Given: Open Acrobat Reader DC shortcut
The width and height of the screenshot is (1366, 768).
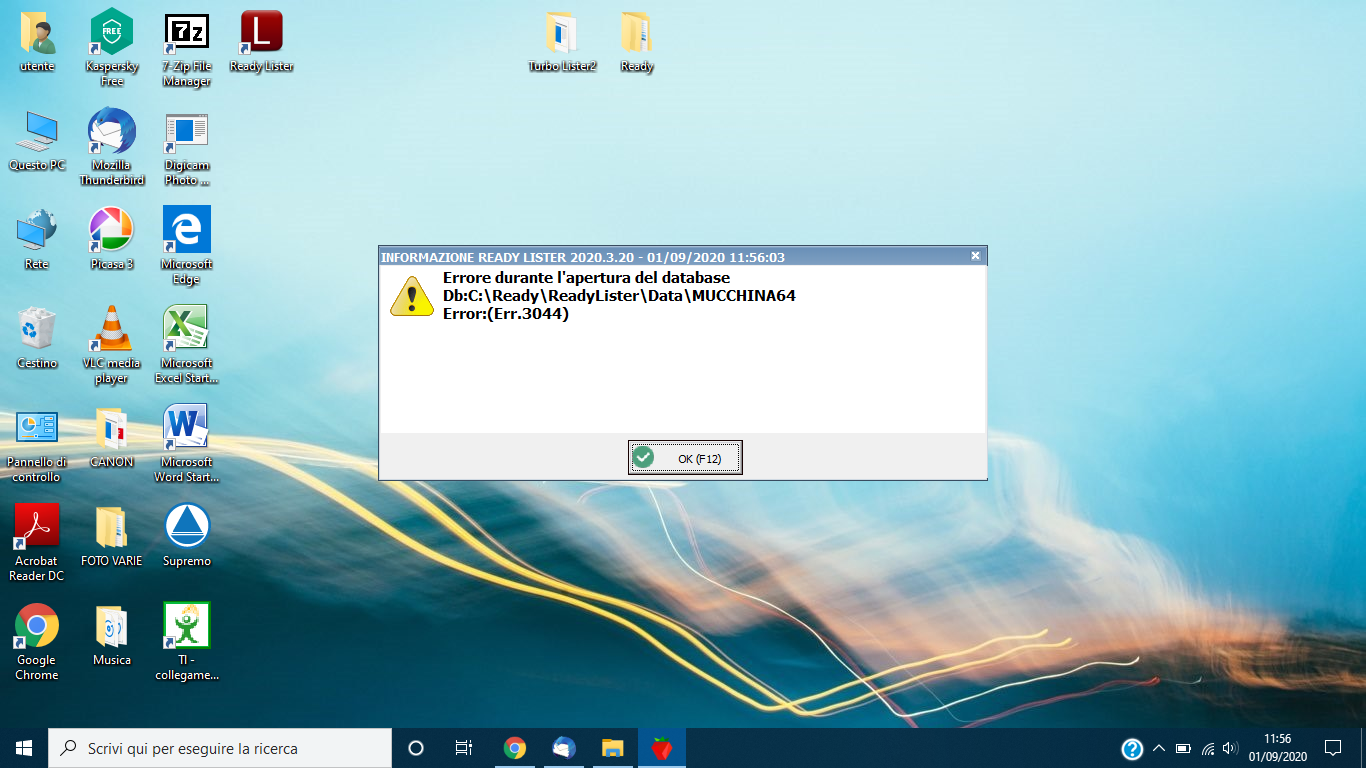Looking at the screenshot, I should (37, 543).
